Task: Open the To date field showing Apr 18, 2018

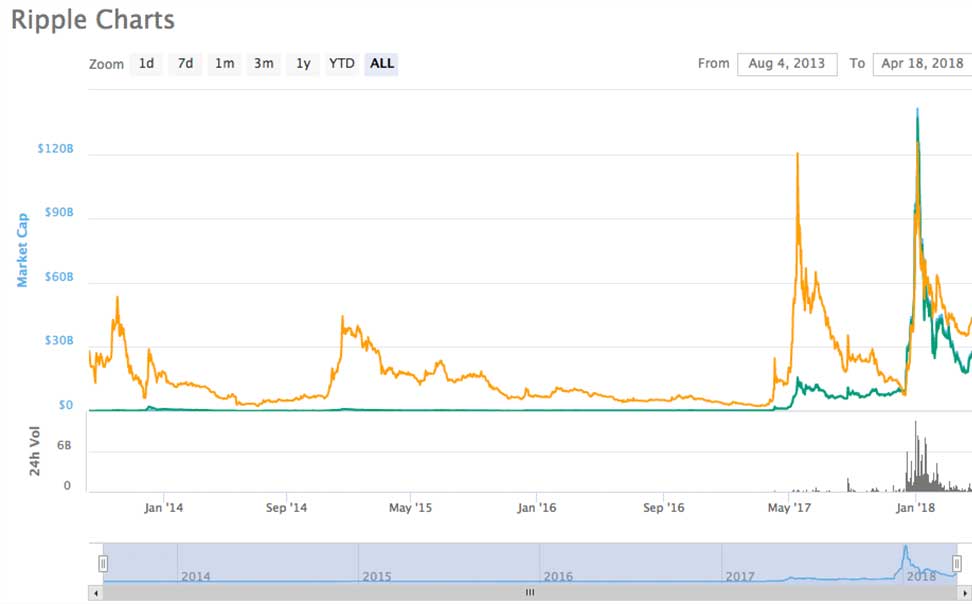Action: [921, 63]
